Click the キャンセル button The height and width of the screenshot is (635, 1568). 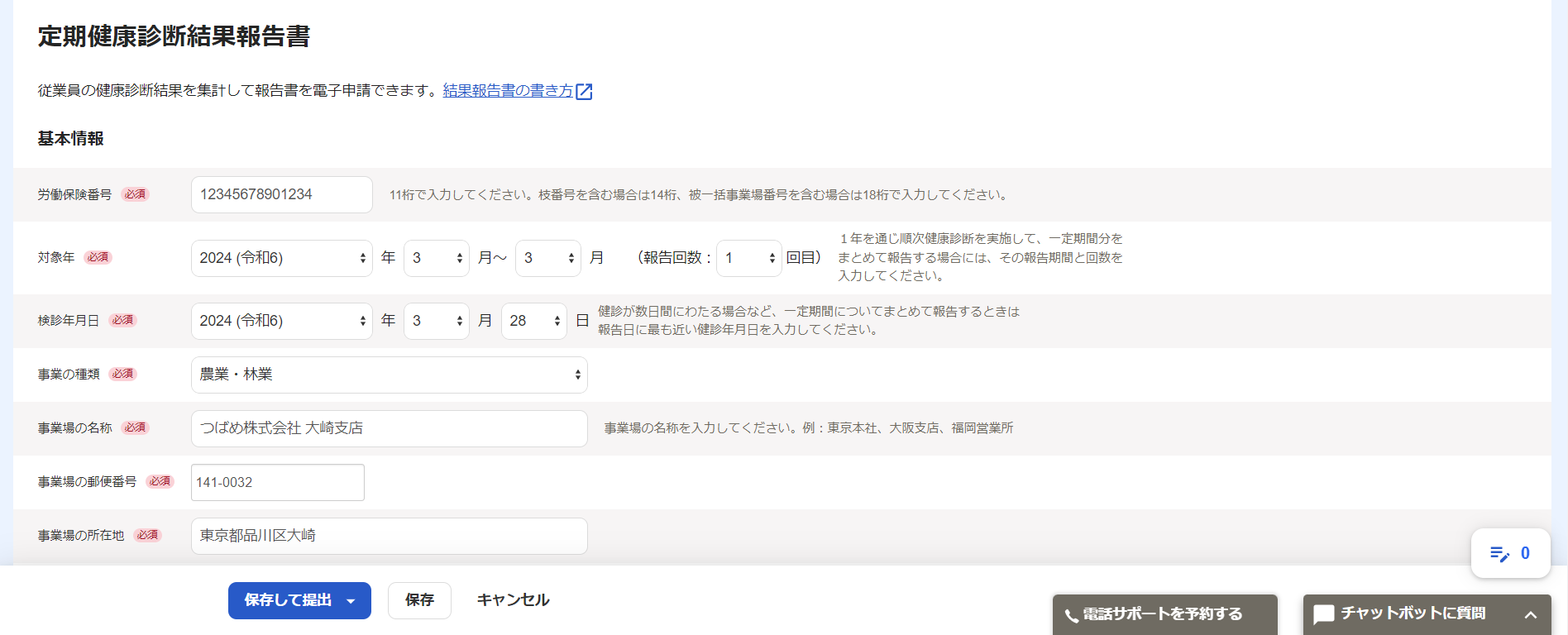click(x=514, y=600)
